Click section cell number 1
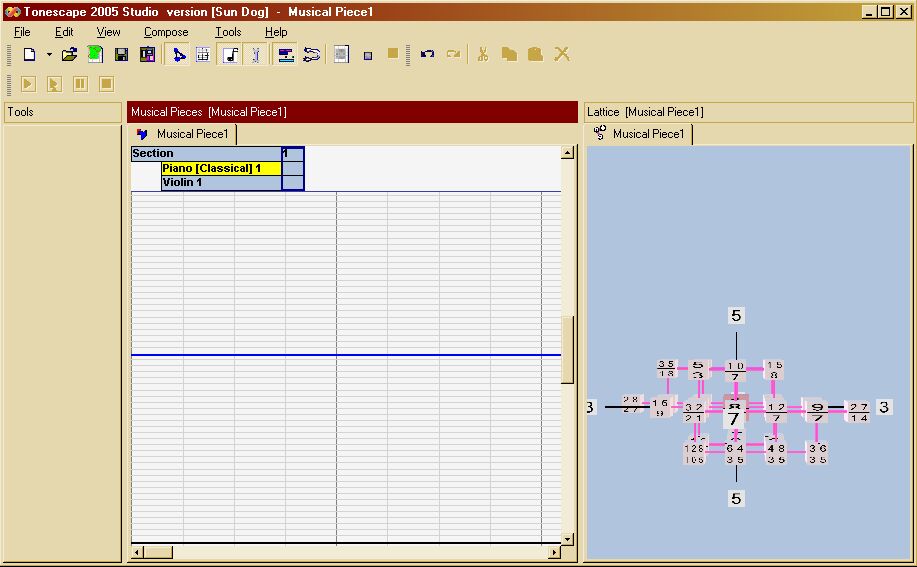 pyautogui.click(x=293, y=153)
